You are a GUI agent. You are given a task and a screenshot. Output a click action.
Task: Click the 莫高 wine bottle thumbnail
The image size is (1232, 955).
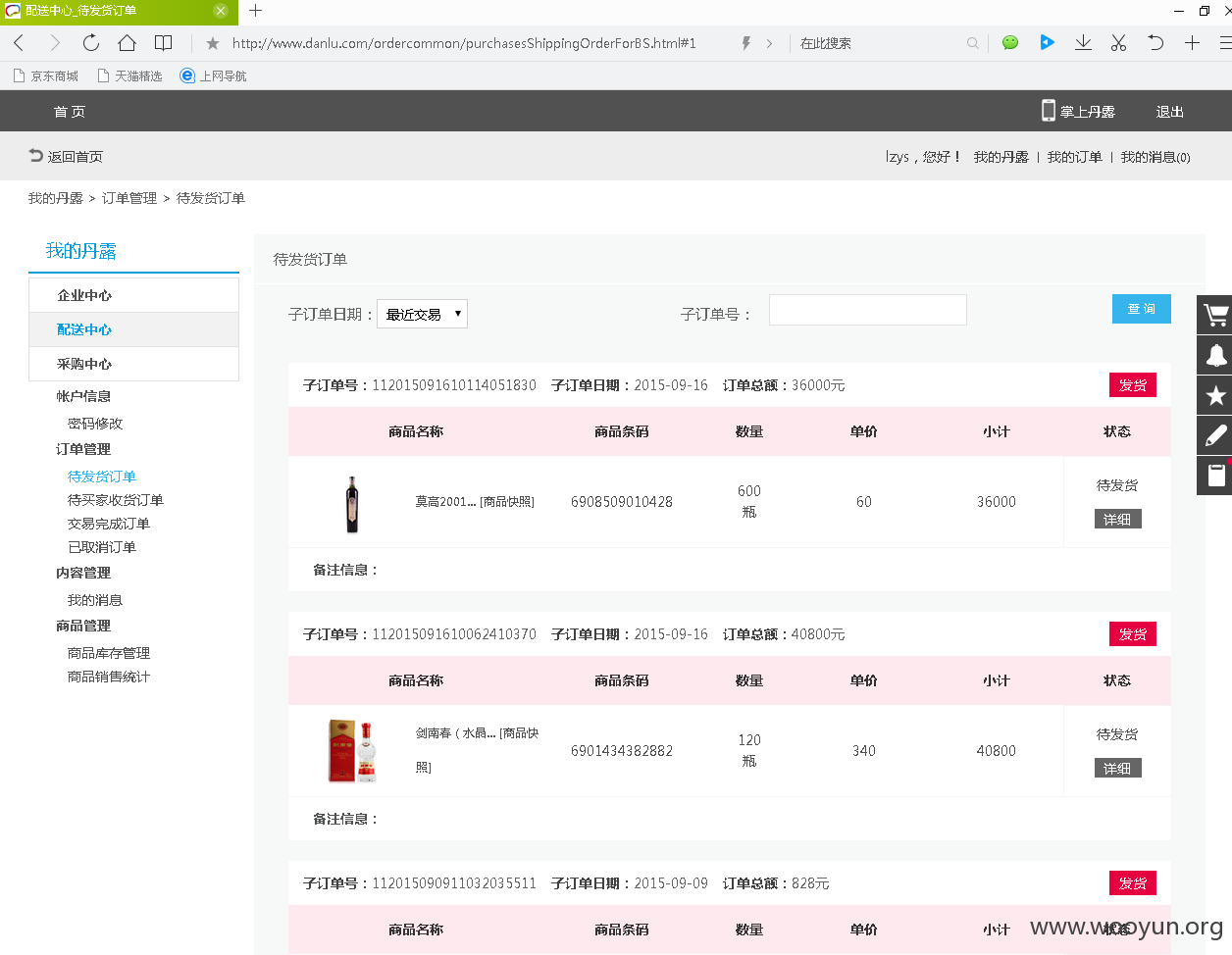[352, 504]
